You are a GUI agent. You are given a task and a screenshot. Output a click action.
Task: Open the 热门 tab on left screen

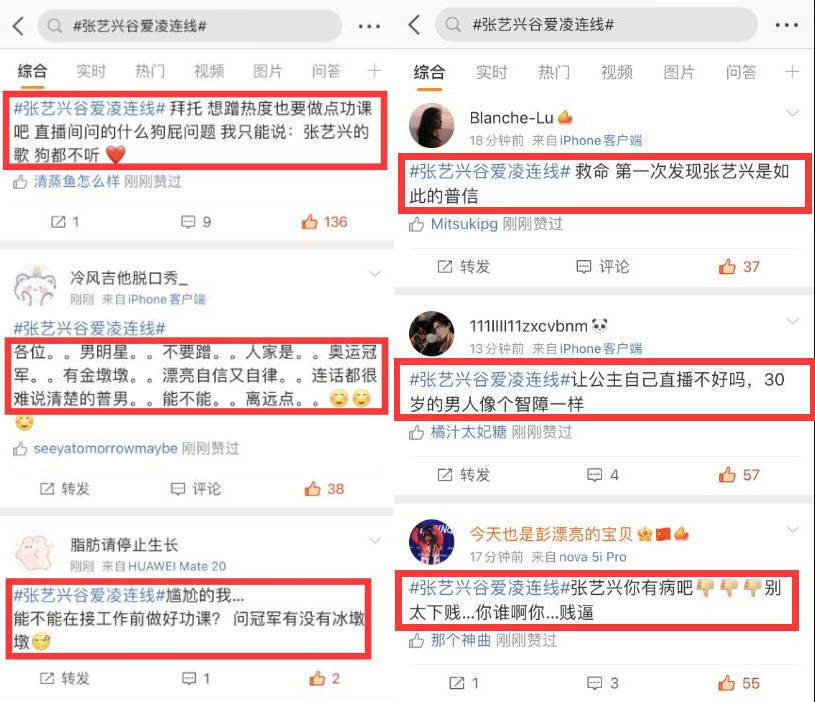(x=150, y=71)
